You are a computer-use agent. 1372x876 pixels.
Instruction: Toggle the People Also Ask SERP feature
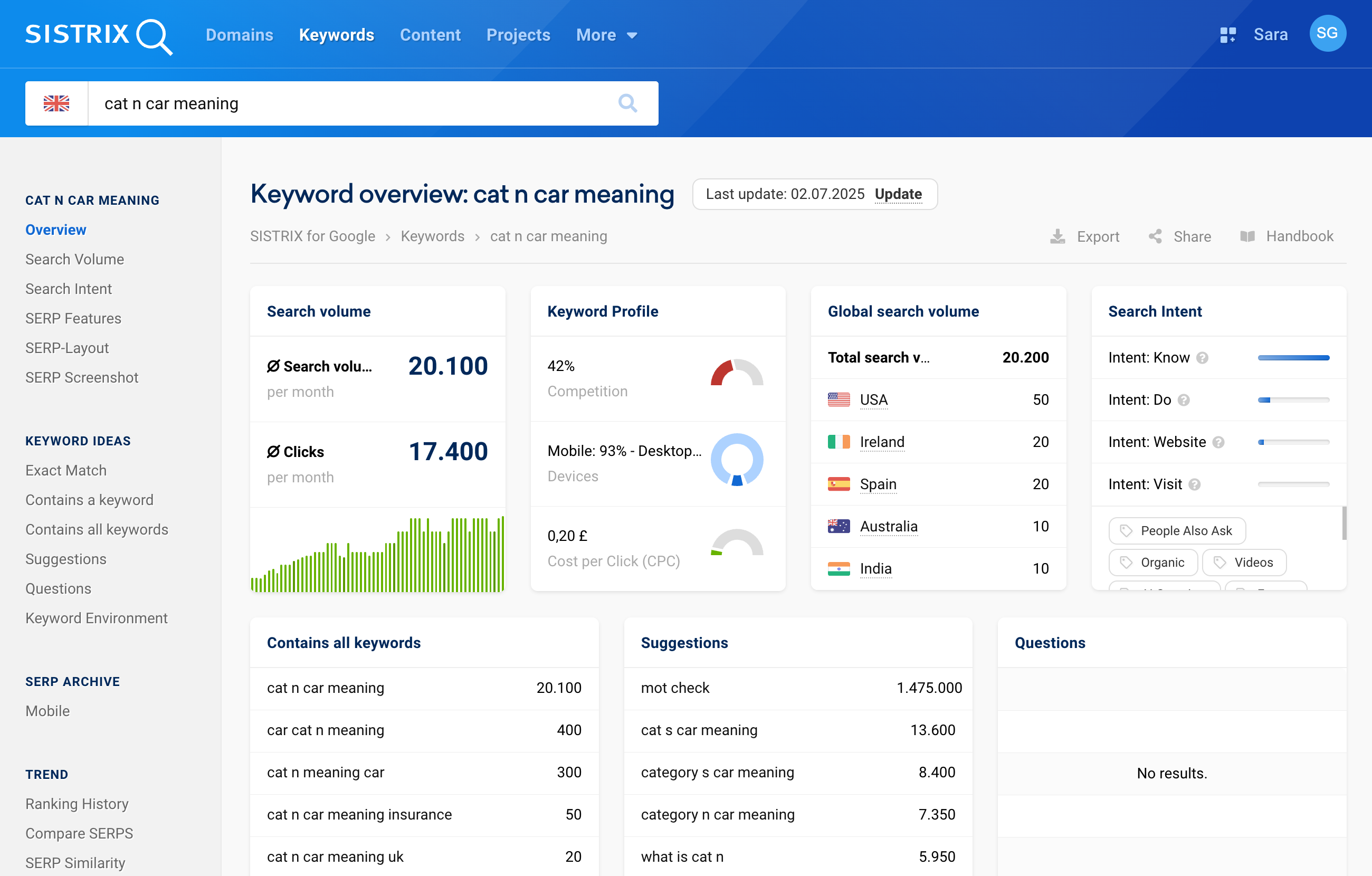[1177, 531]
